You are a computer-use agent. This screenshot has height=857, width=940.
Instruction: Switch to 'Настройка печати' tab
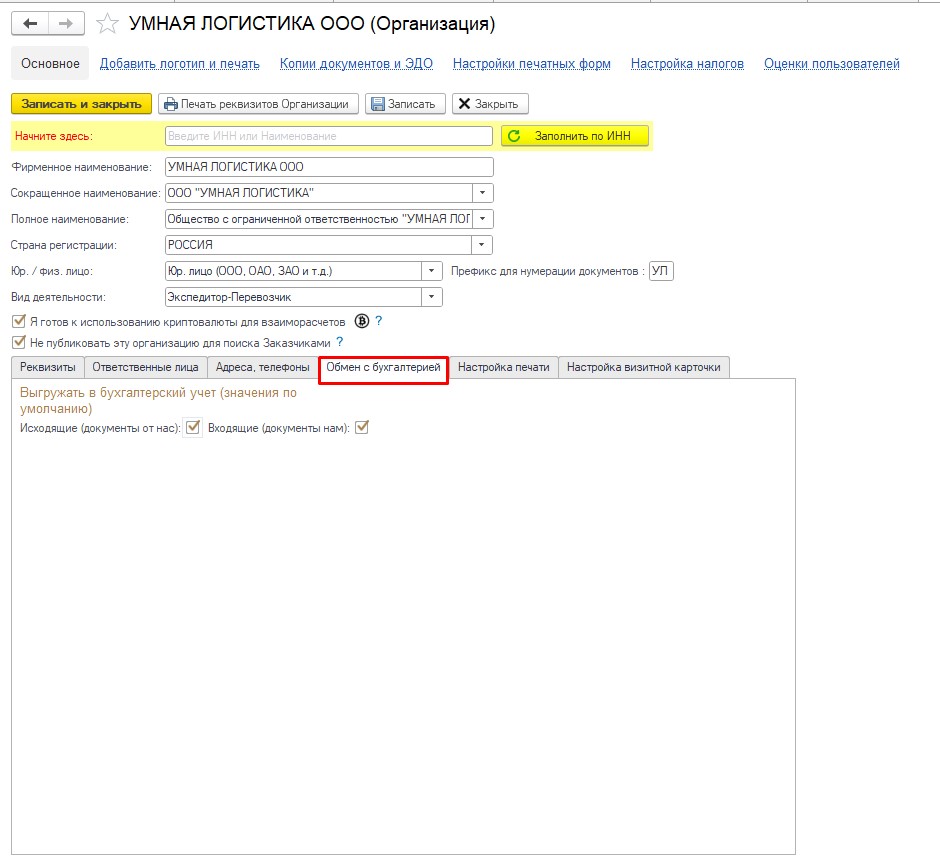pyautogui.click(x=504, y=367)
